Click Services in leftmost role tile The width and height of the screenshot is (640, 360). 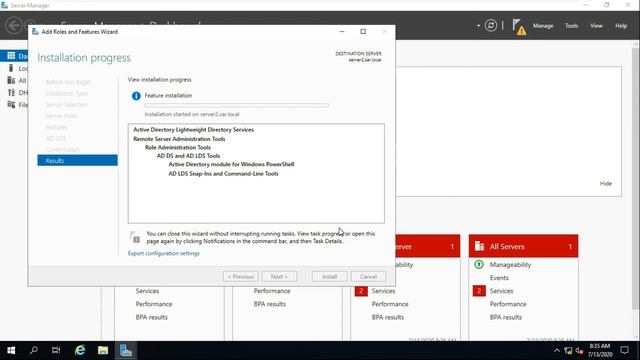click(147, 291)
